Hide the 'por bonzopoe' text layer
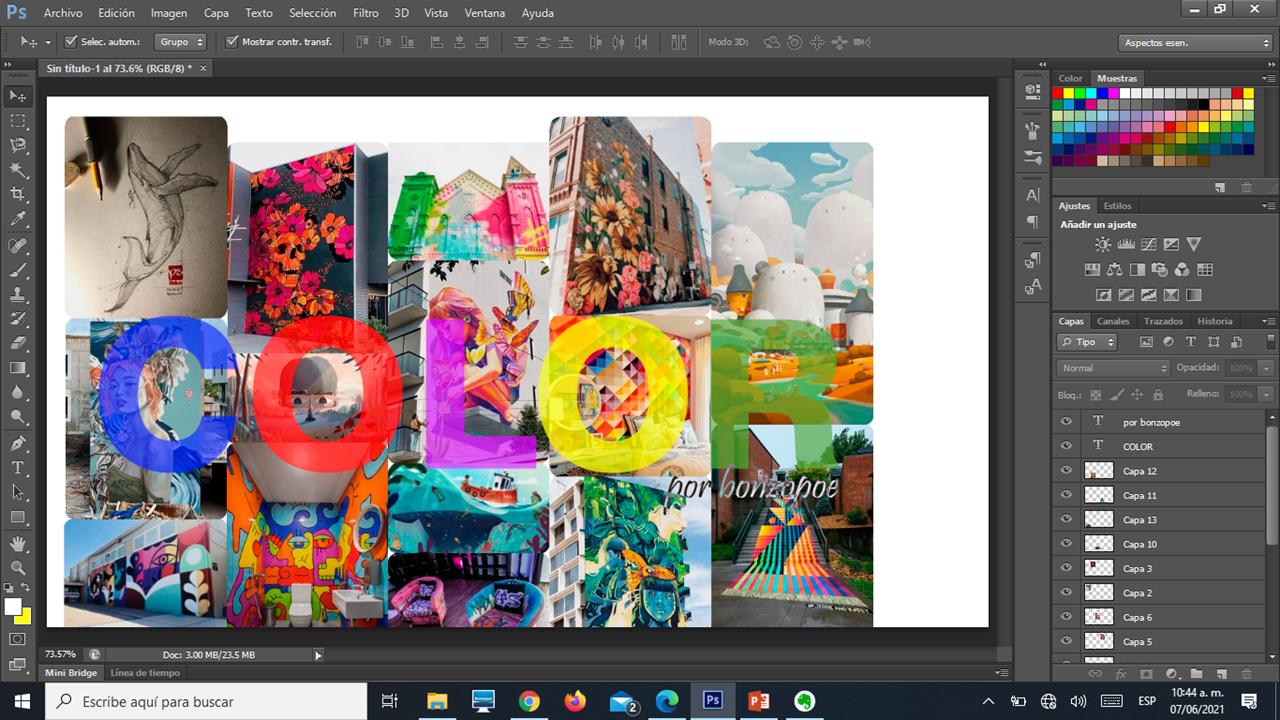Viewport: 1280px width, 720px height. click(1066, 422)
